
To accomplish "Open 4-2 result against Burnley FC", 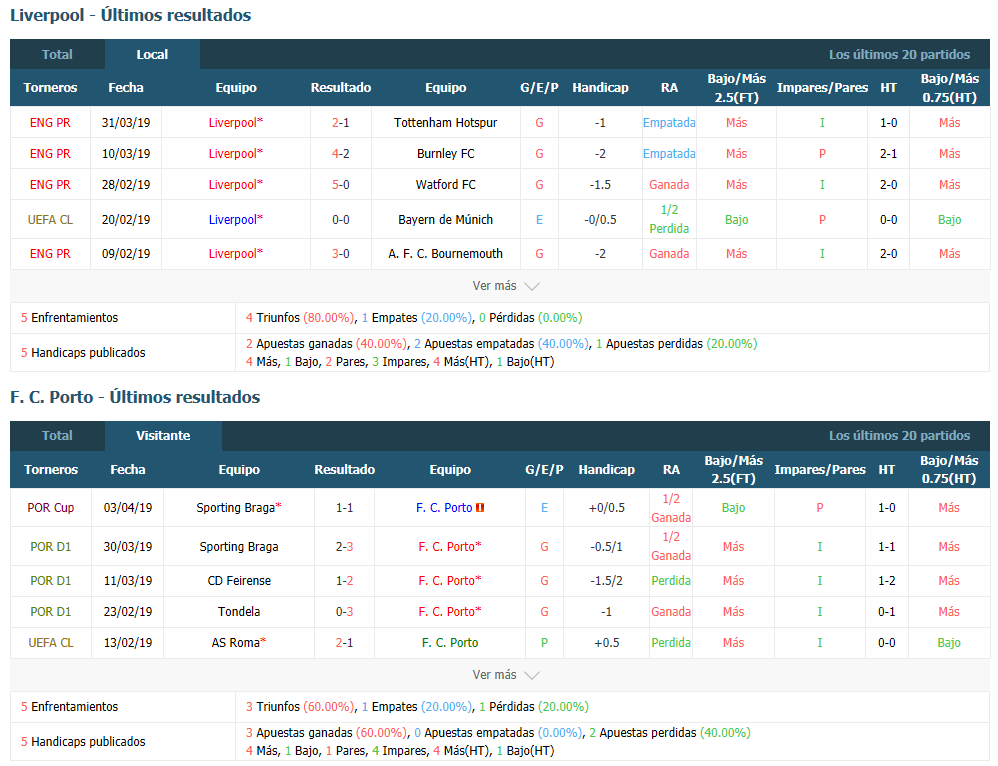I will [341, 153].
